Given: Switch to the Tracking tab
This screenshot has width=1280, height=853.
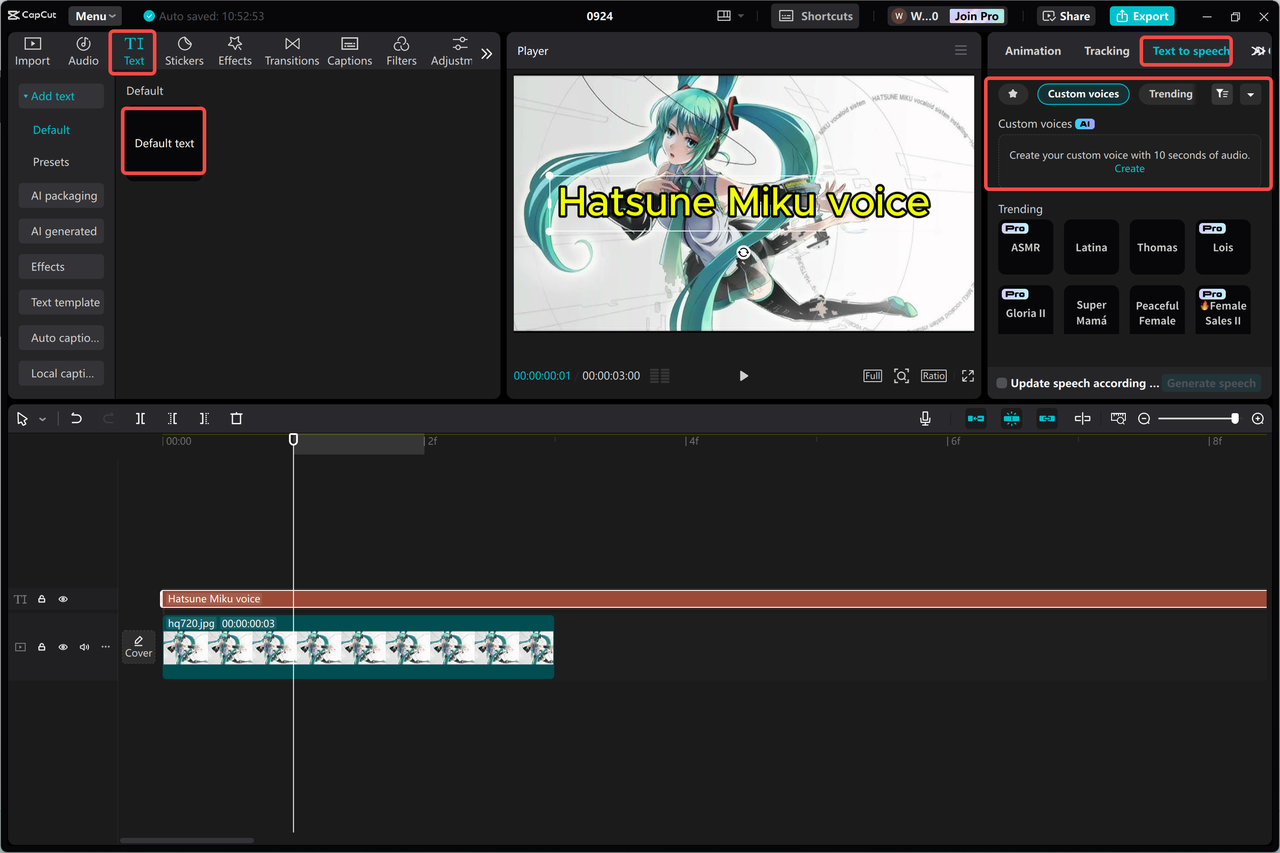Looking at the screenshot, I should 1106,50.
